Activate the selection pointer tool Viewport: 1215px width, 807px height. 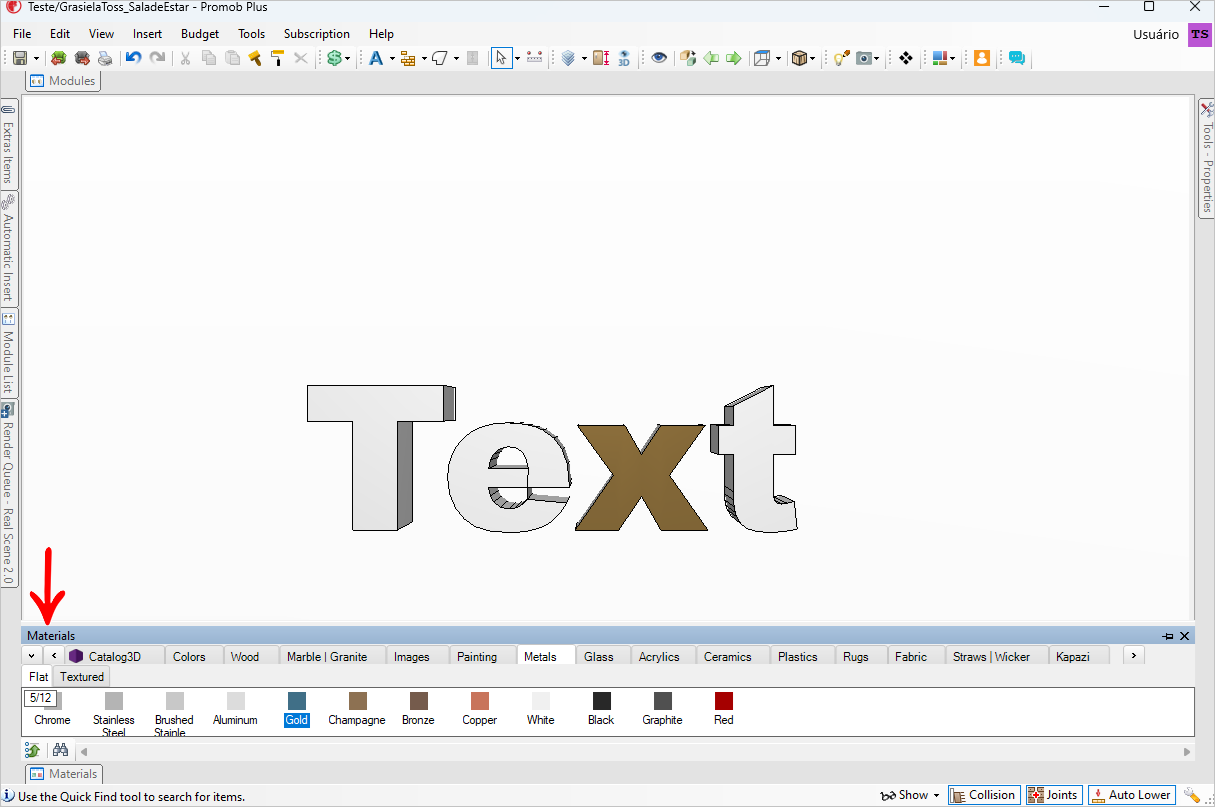501,58
